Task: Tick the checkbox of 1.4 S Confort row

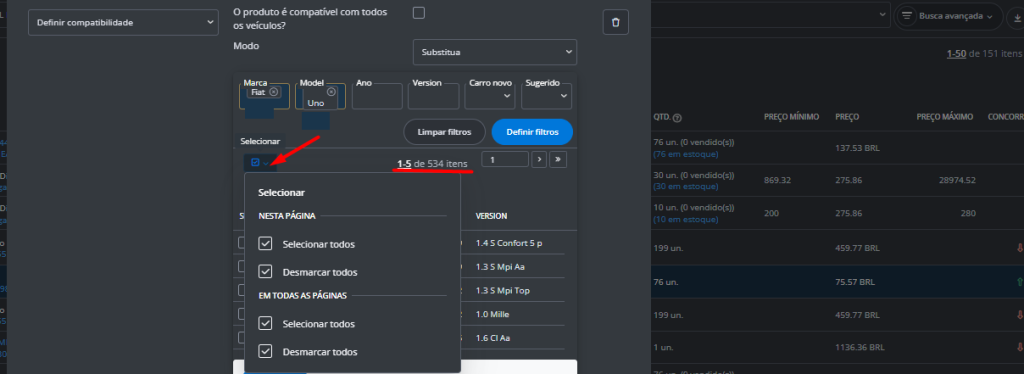Action: point(241,243)
